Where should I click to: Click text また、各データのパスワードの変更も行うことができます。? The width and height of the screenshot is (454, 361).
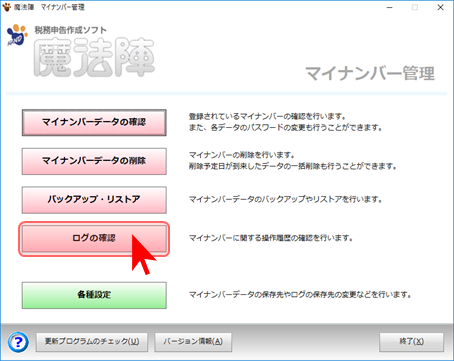coord(285,128)
